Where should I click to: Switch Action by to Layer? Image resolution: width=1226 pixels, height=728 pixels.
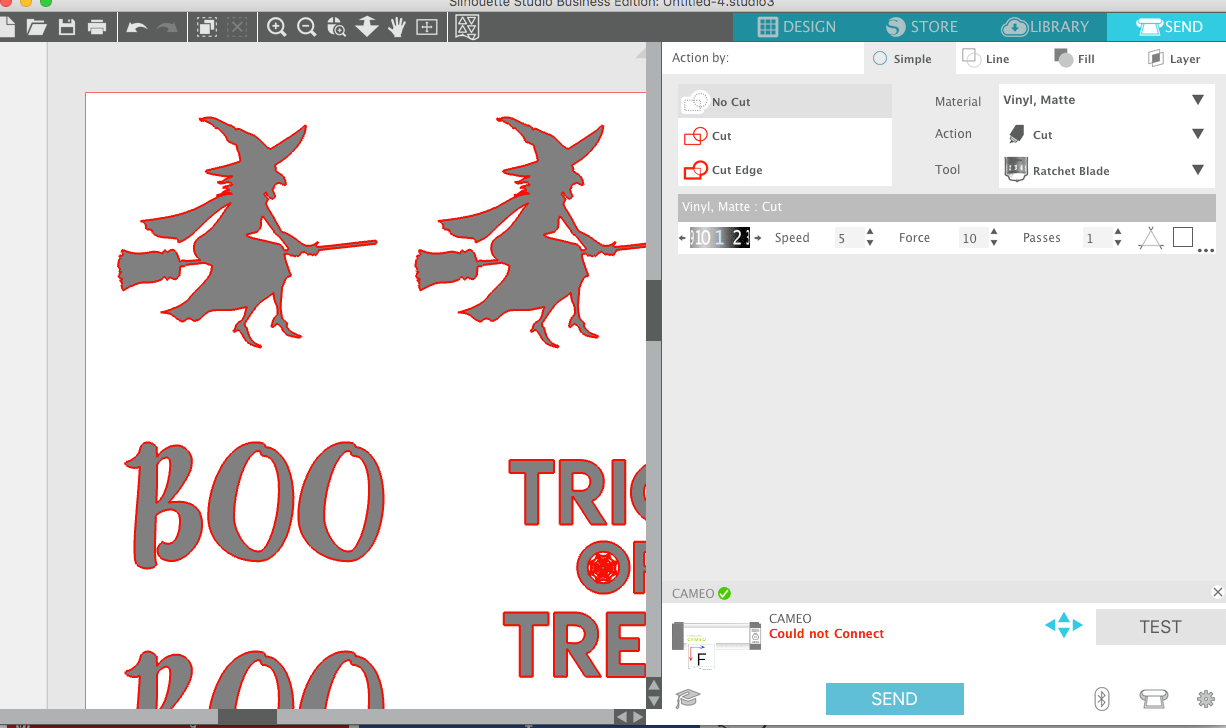click(x=1174, y=58)
